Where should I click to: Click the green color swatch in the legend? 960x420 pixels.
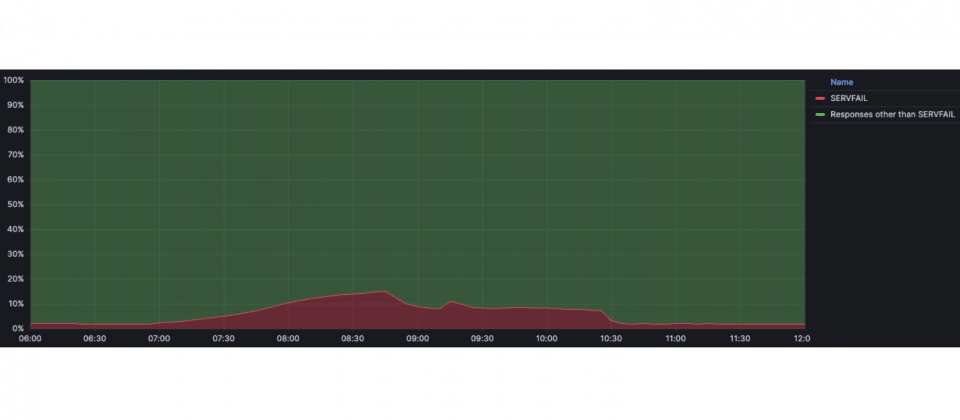click(x=820, y=114)
